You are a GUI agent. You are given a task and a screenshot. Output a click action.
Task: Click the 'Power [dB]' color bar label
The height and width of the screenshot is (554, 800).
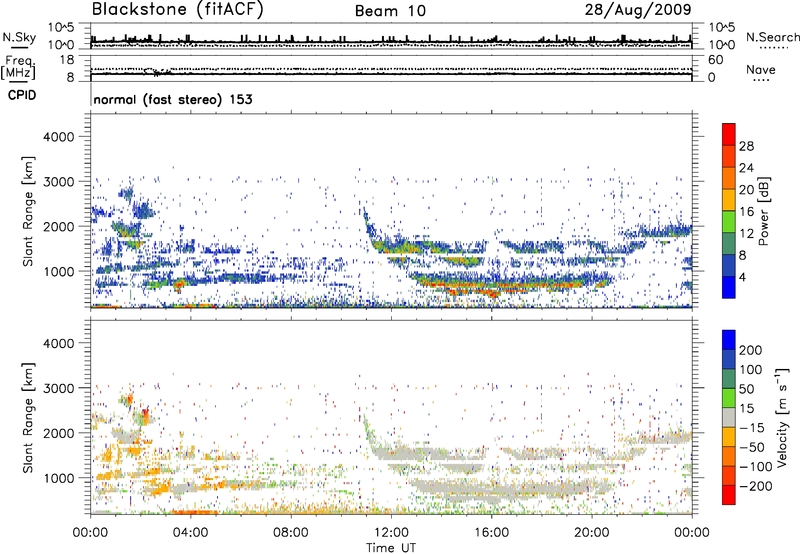(763, 211)
